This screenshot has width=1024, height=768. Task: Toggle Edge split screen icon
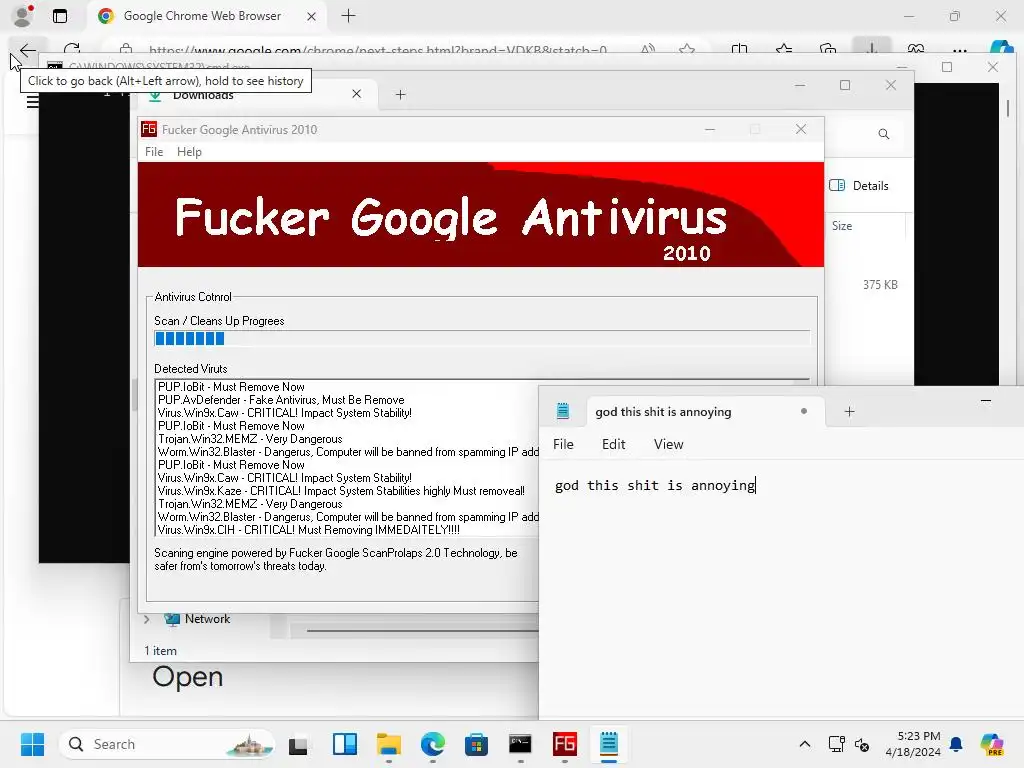point(739,49)
